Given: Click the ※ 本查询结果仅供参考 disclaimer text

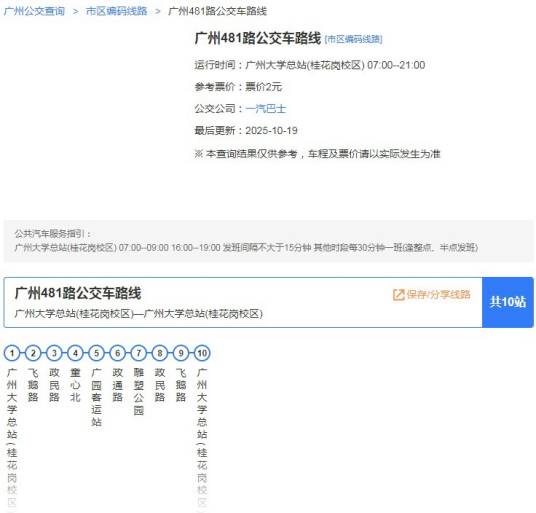Looking at the screenshot, I should [x=317, y=154].
